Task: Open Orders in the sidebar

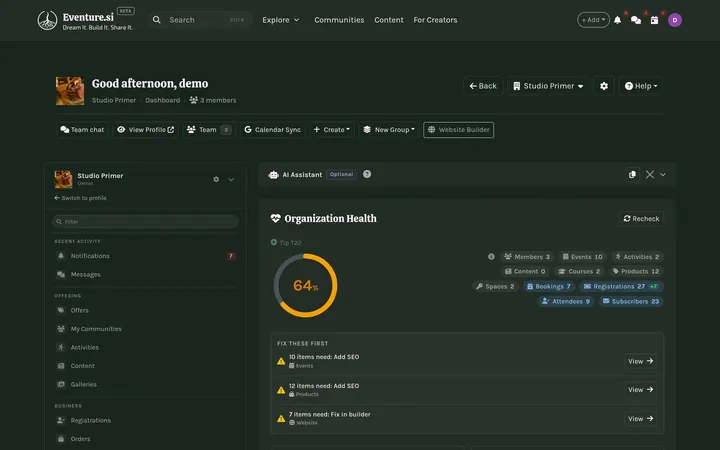Action: [146, 439]
